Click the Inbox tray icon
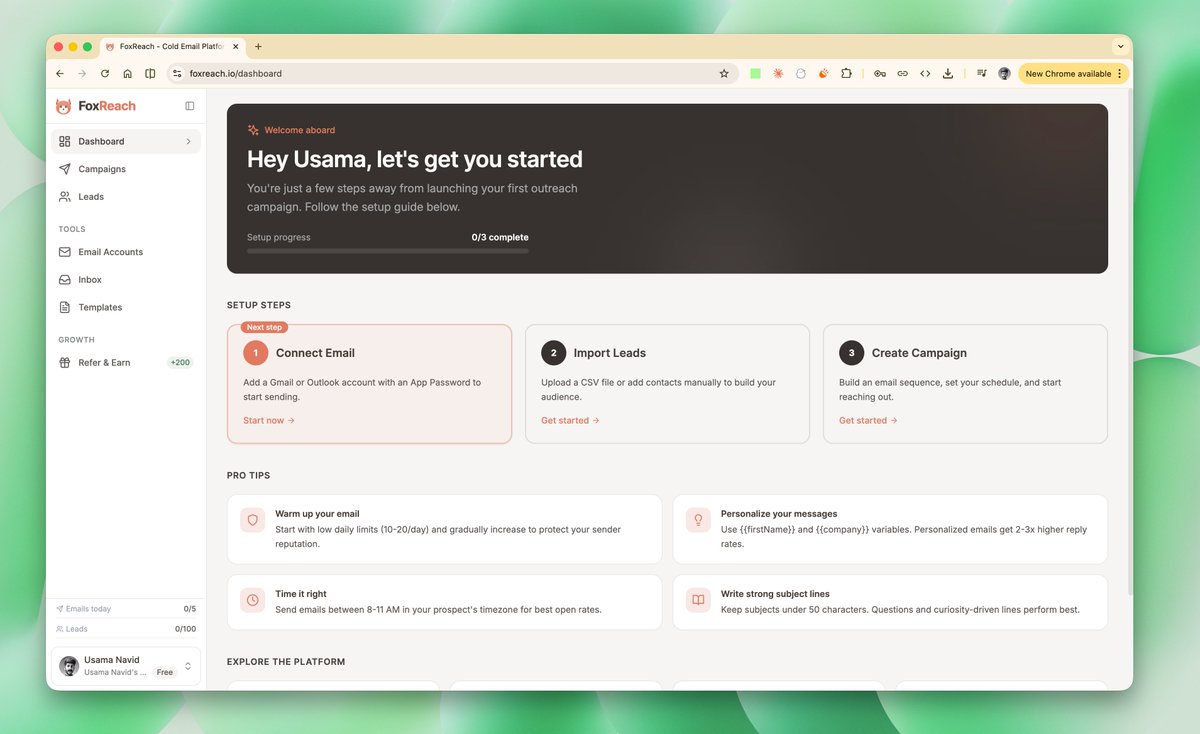Image resolution: width=1200 pixels, height=734 pixels. tap(64, 280)
